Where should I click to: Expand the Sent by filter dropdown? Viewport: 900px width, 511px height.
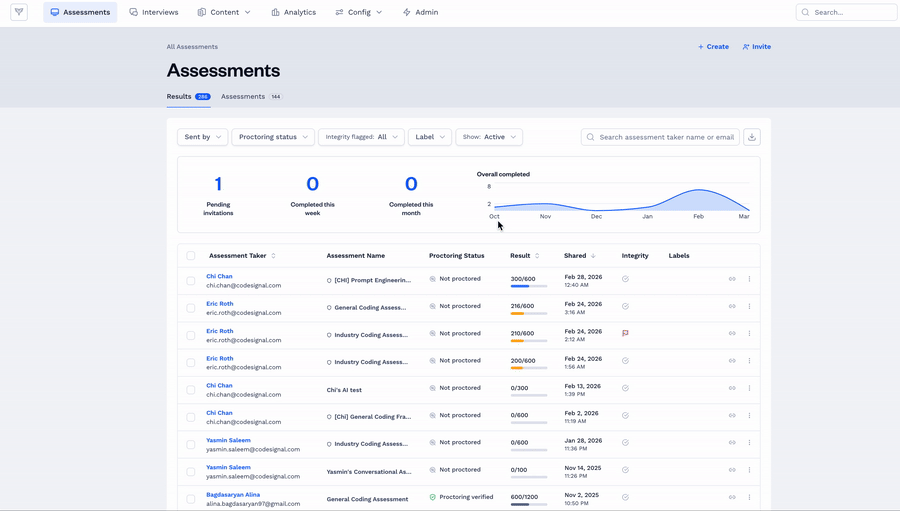click(203, 137)
